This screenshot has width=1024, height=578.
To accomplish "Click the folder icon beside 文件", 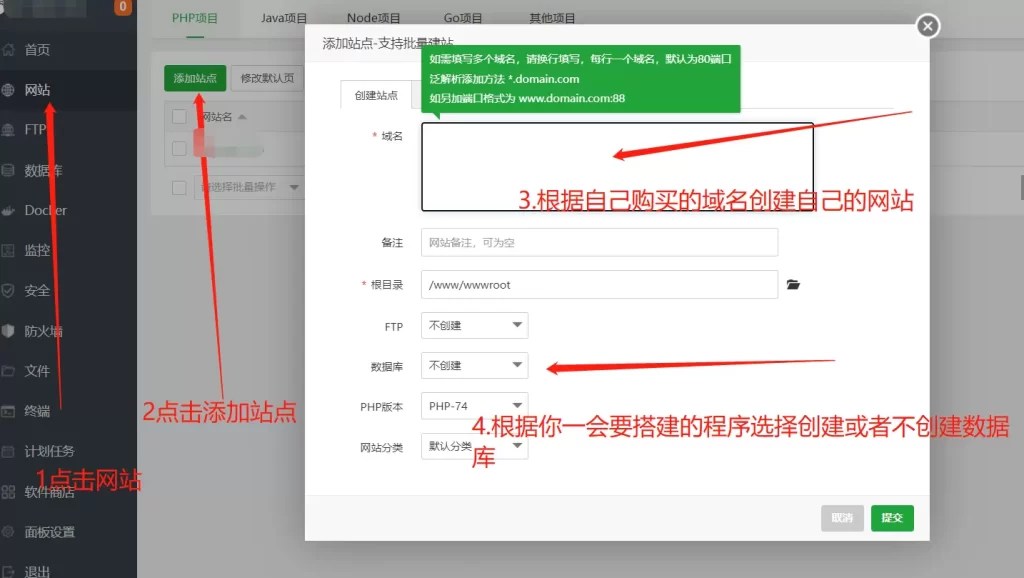I will [8, 371].
